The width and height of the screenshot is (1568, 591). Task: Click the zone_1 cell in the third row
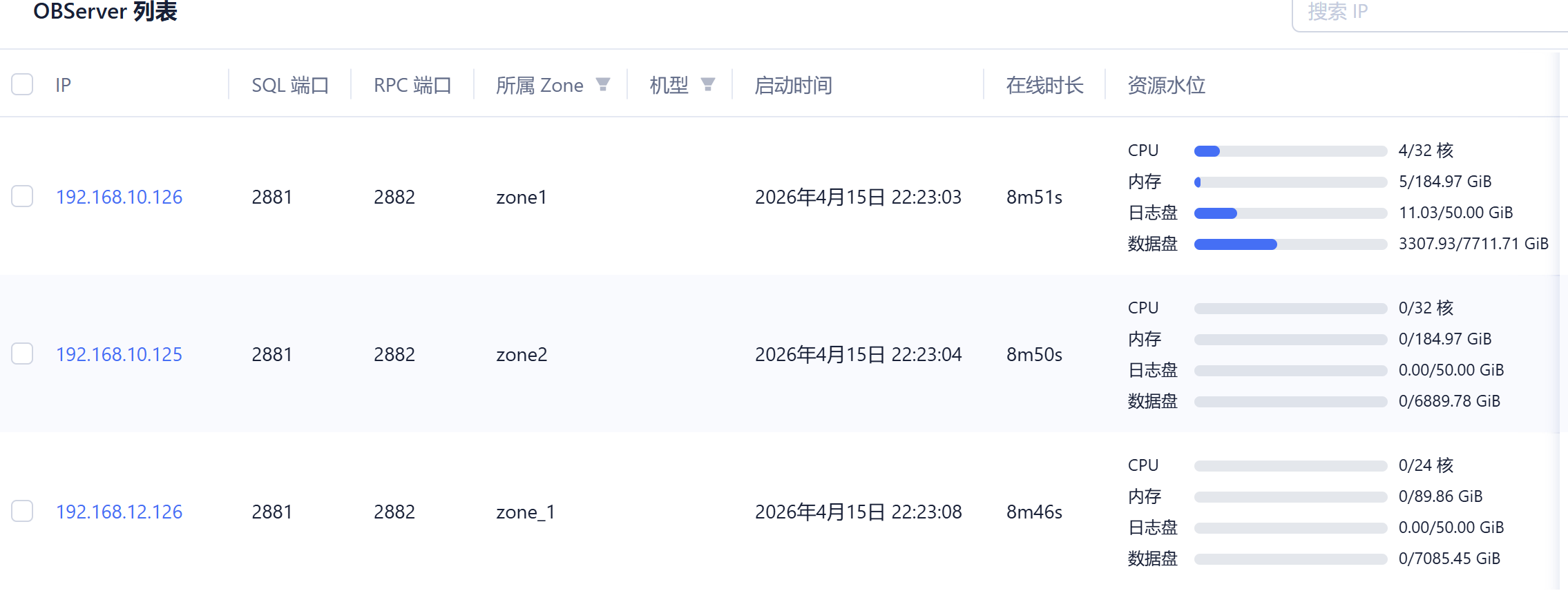[525, 512]
